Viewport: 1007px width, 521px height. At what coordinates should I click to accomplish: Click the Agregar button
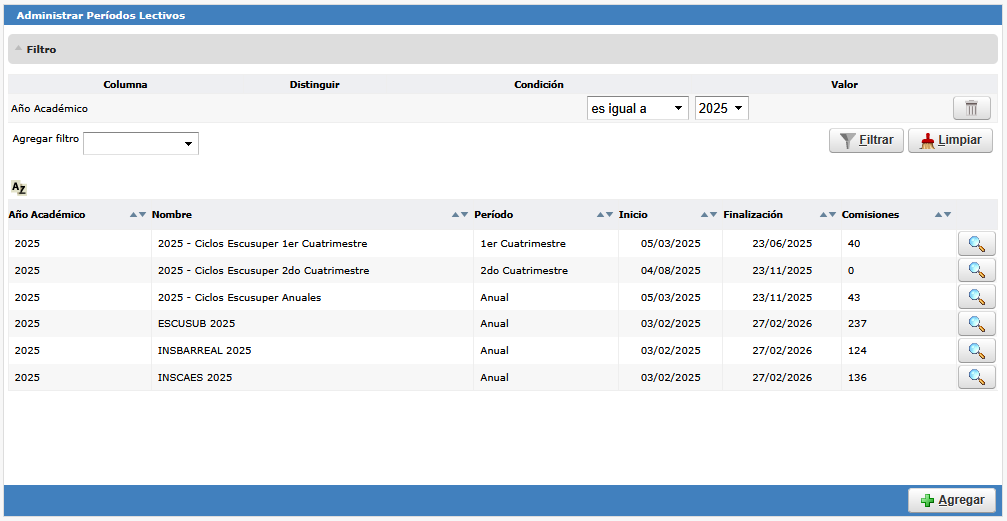952,500
